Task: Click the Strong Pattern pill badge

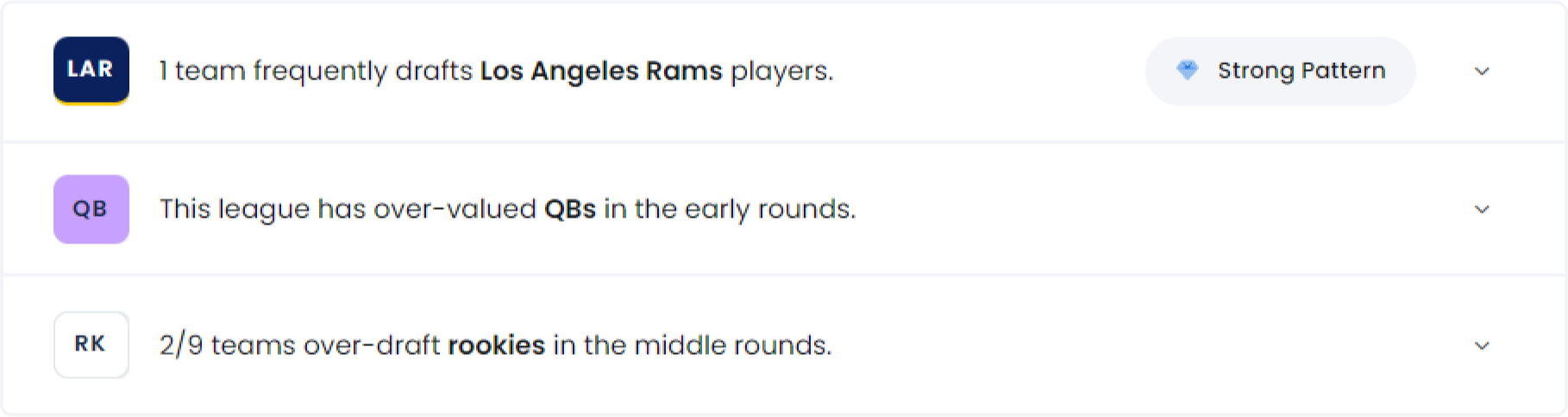Action: 1280,71
